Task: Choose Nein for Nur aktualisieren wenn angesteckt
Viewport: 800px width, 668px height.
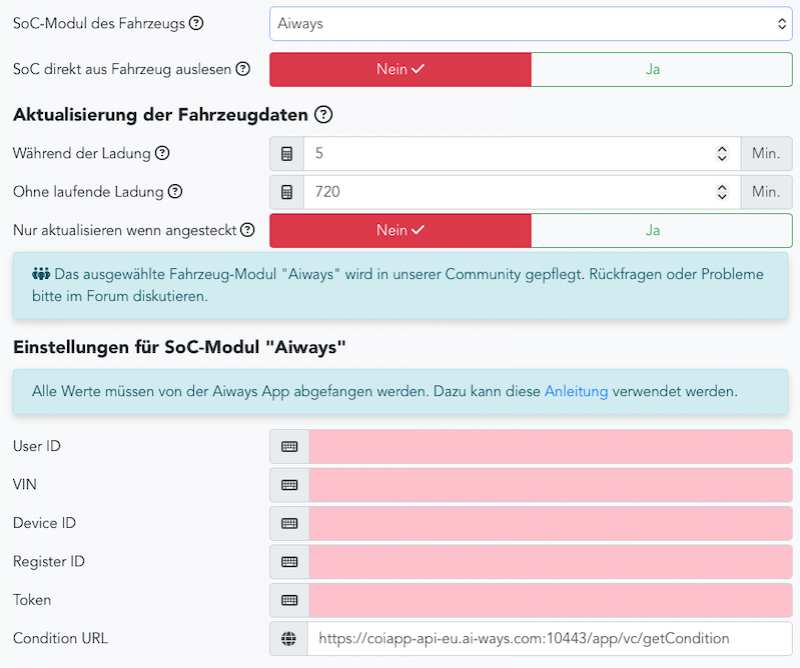Action: point(400,230)
